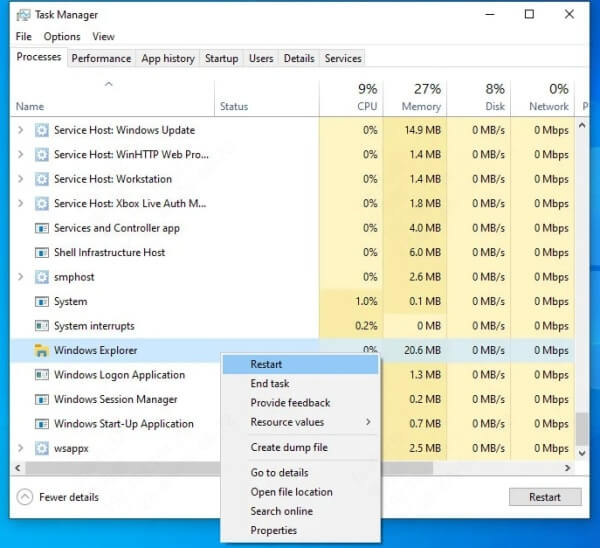Expand Service Host: WinHTTP Web Pro group
The image size is (600, 548).
(x=21, y=155)
